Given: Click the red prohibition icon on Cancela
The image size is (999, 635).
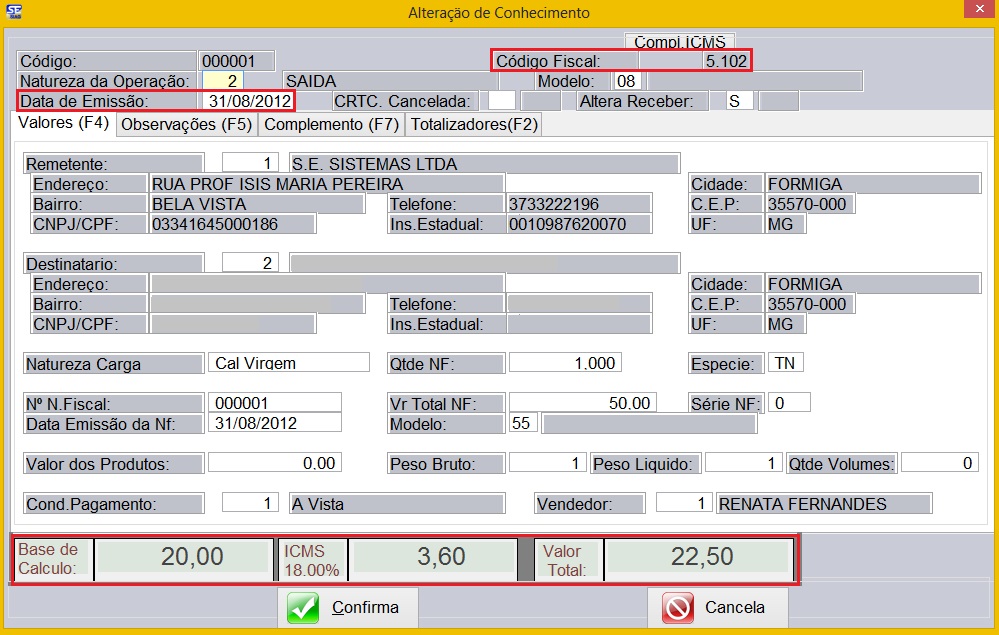Looking at the screenshot, I should click(678, 607).
